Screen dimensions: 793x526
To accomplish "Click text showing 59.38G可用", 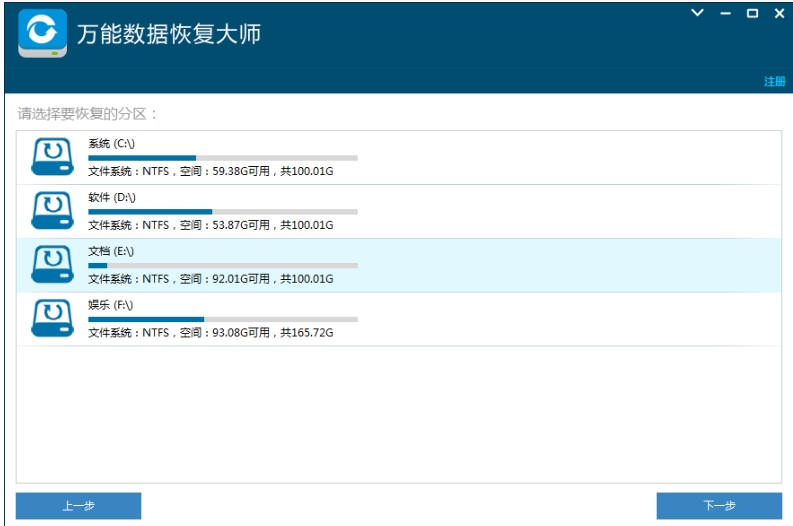I will (x=241, y=171).
